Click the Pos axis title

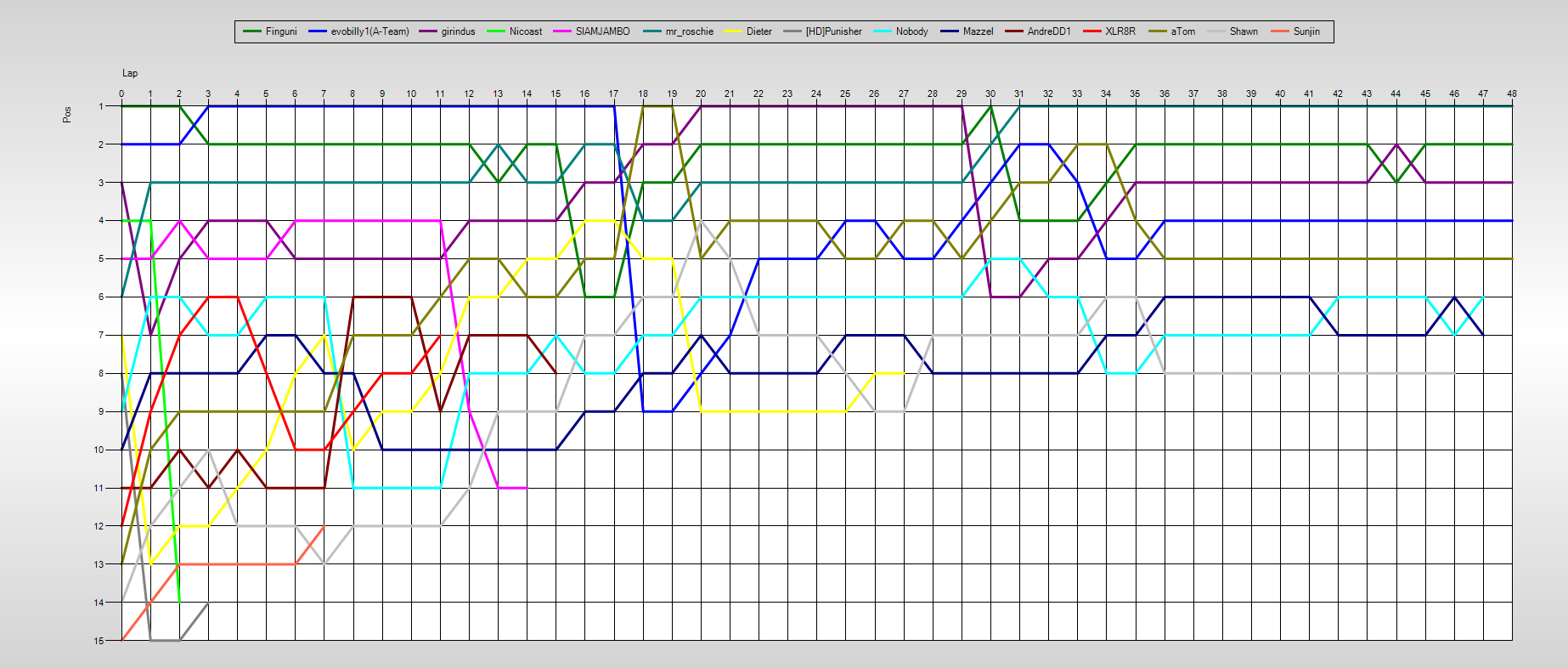click(x=67, y=114)
